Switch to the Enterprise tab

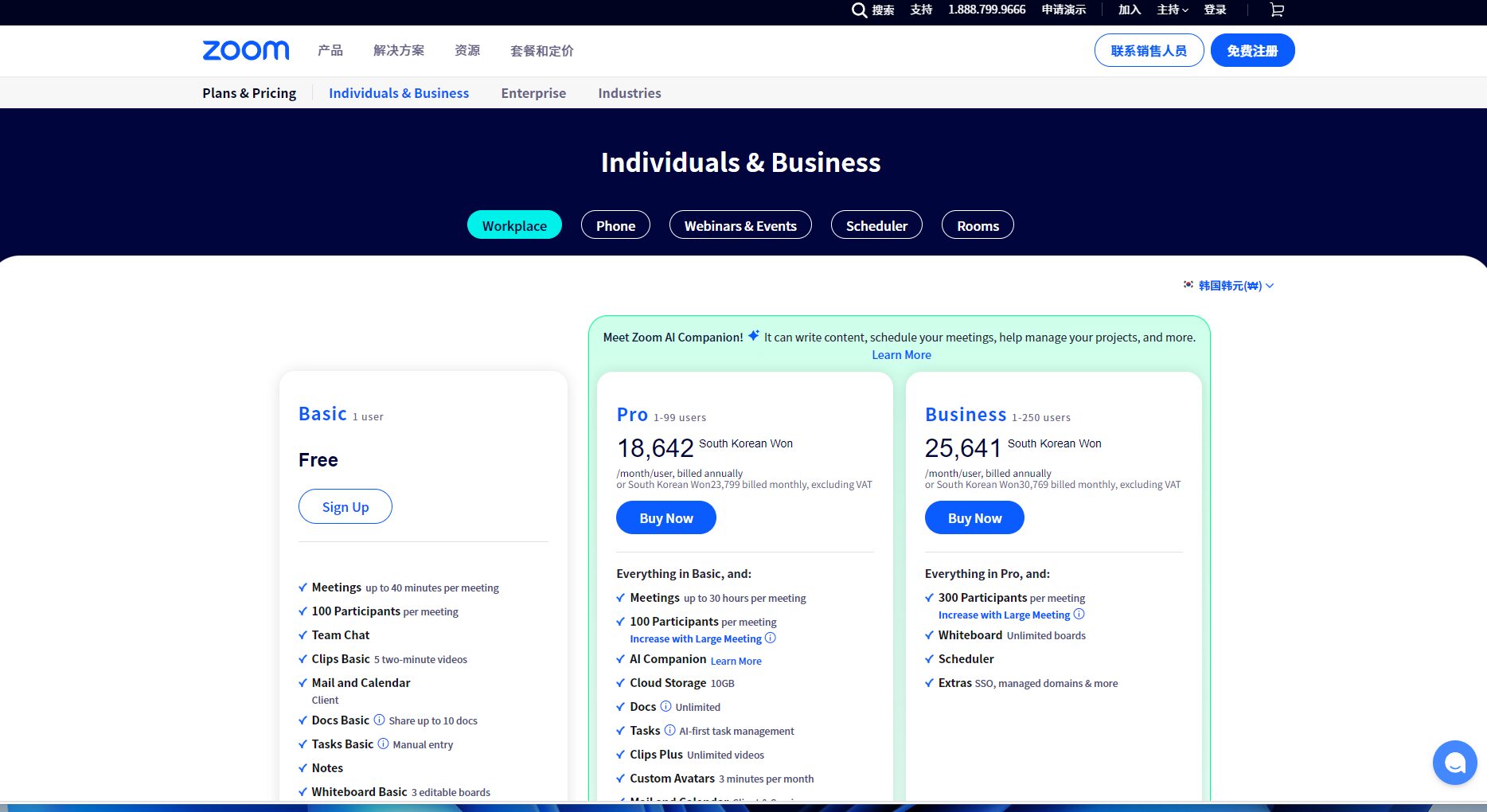point(533,93)
